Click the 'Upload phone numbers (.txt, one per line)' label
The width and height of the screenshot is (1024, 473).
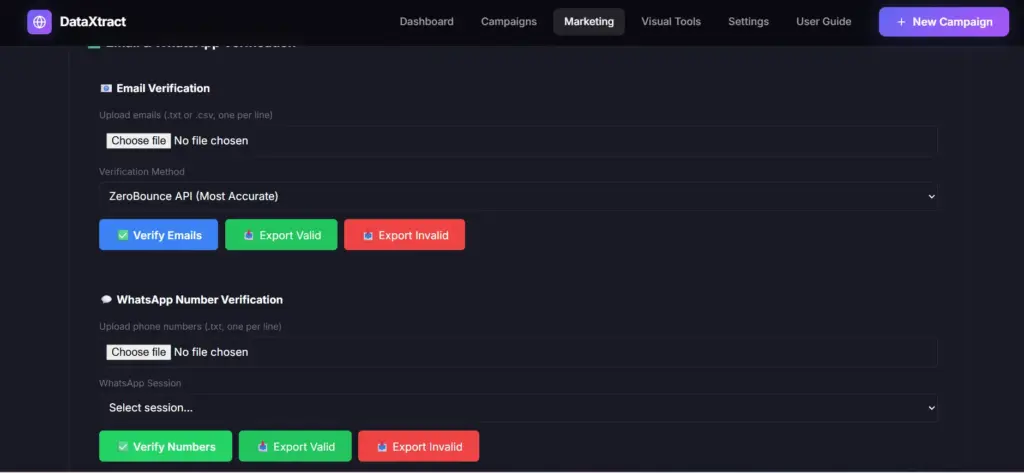click(190, 327)
